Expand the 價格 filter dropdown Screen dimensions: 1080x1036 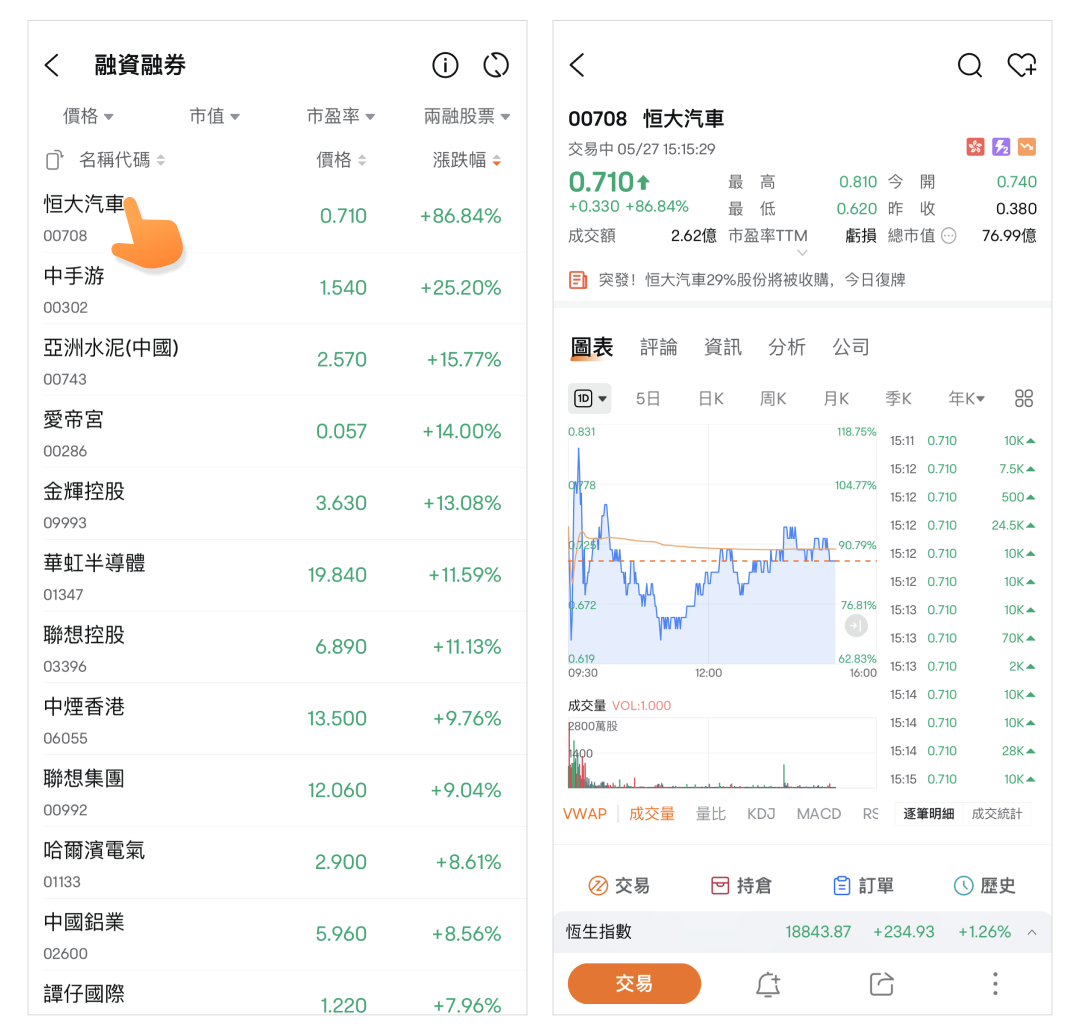click(x=88, y=117)
